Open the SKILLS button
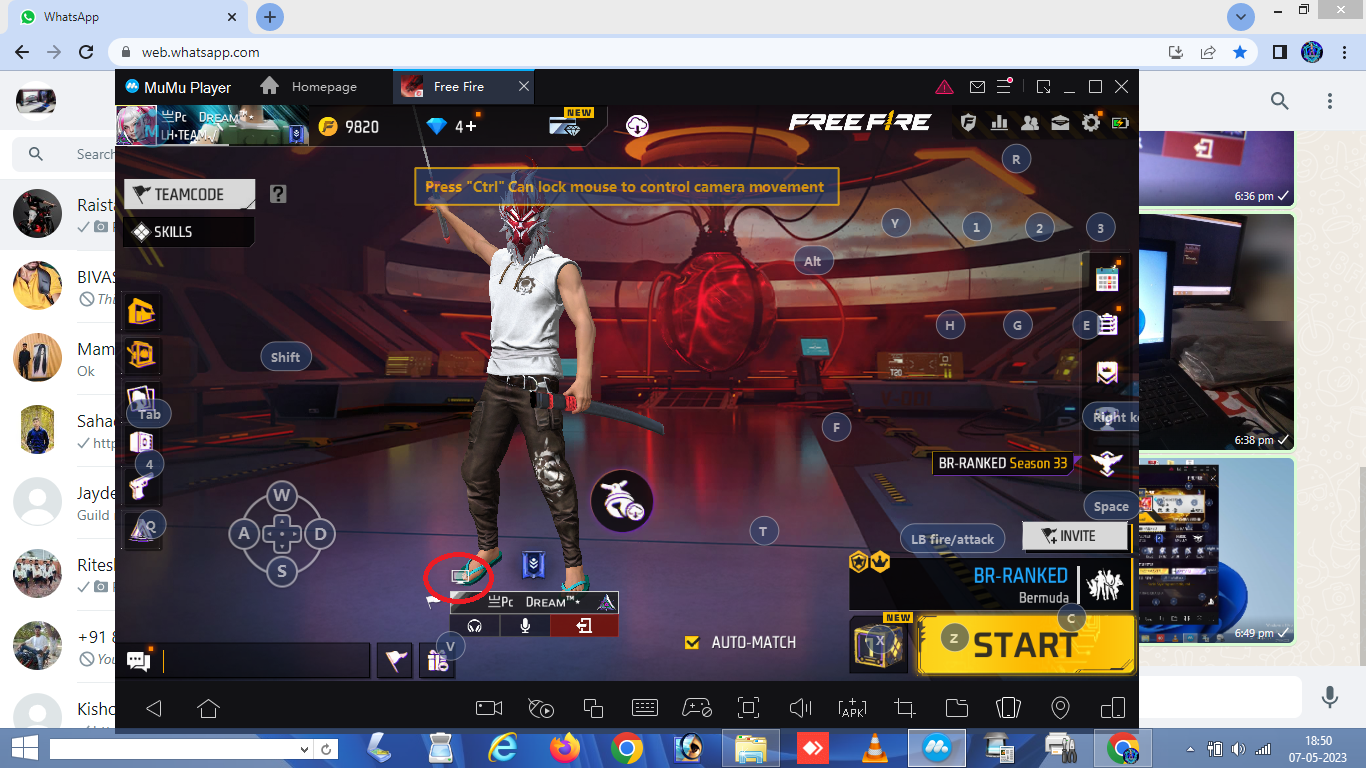1366x768 pixels. (188, 232)
